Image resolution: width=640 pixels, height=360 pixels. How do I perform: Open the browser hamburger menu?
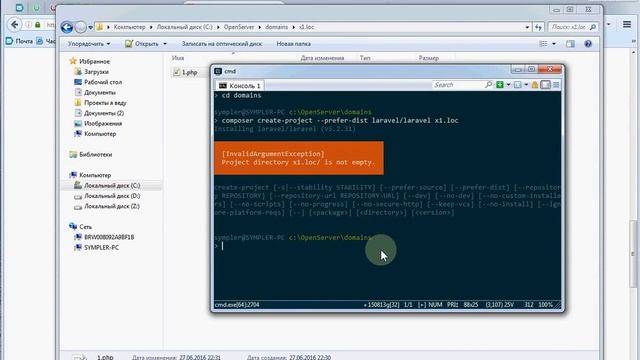[x=627, y=24]
